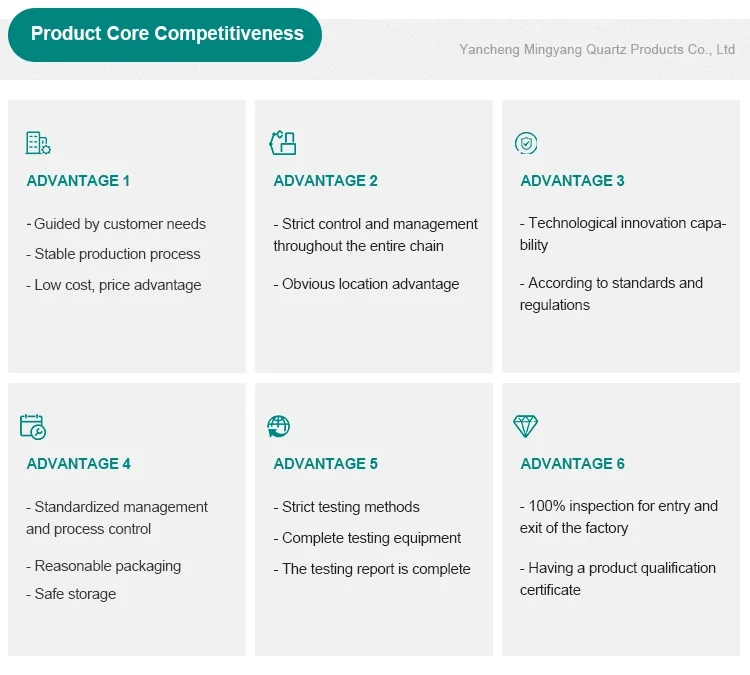Click the calendar wrench icon above Advantage 4
This screenshot has width=750, height=675.
(x=33, y=427)
